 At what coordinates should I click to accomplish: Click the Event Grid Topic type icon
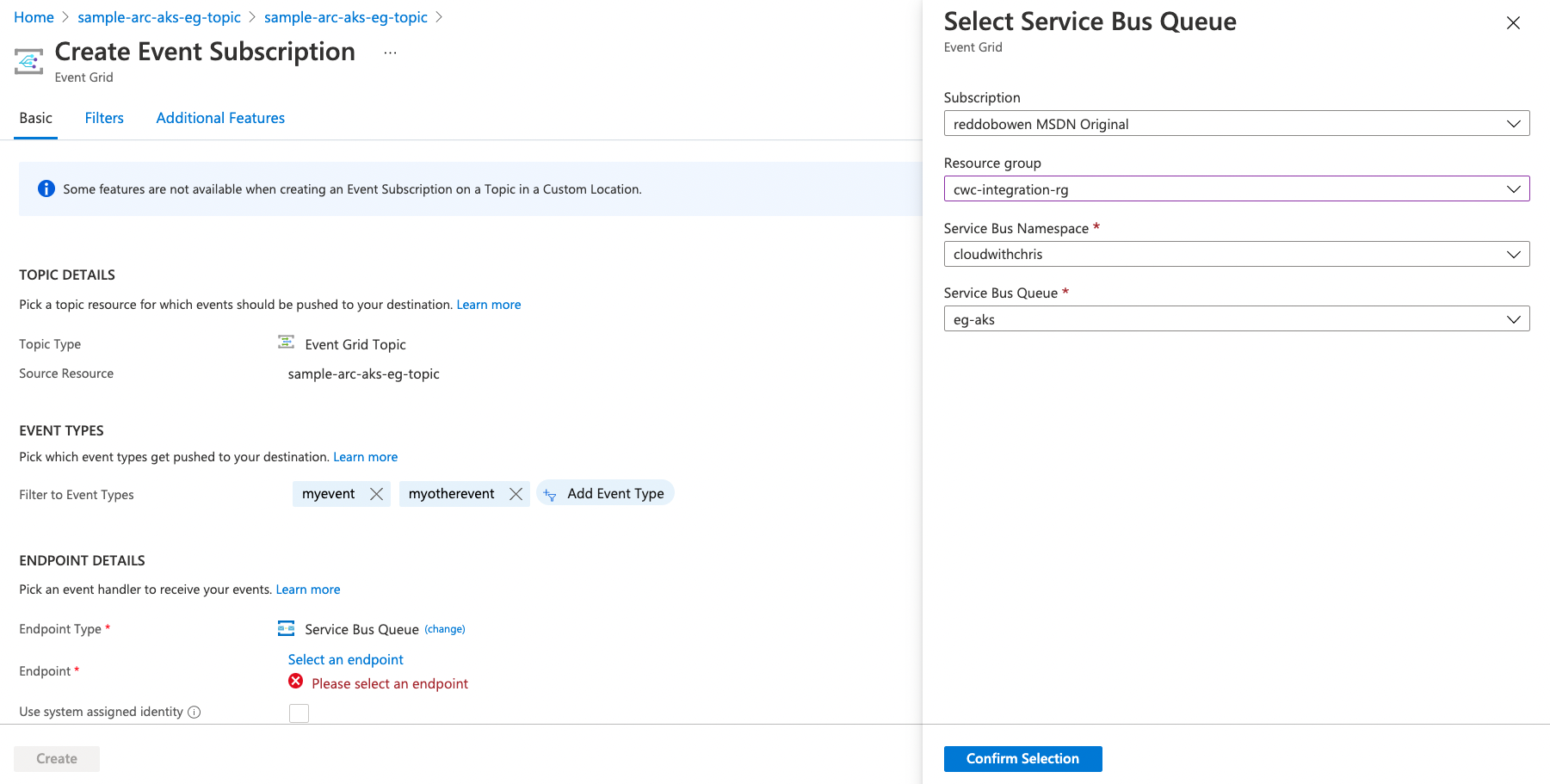pos(287,343)
